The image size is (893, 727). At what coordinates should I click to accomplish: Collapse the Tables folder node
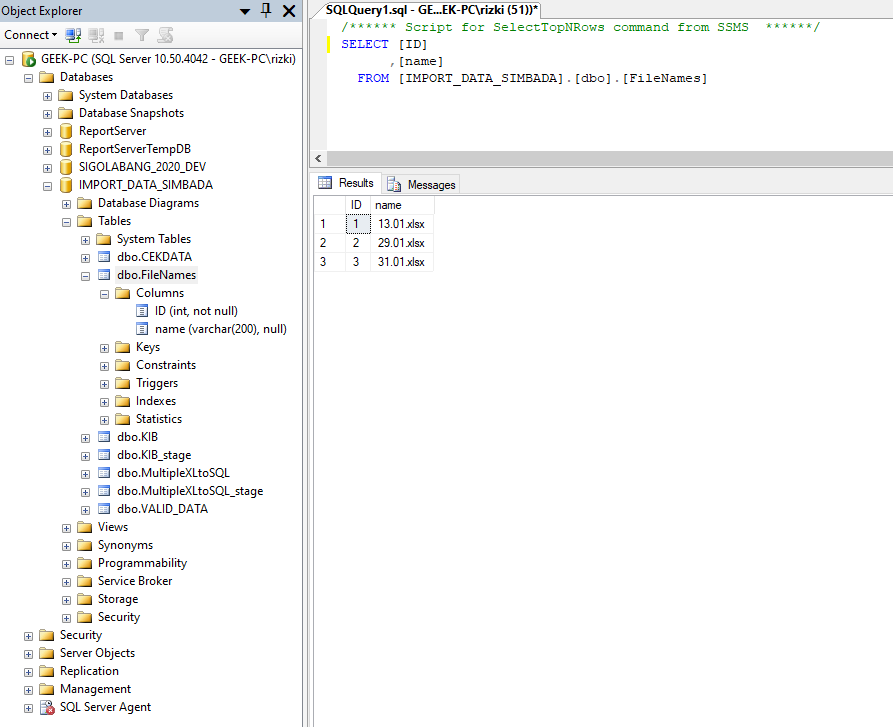tap(66, 222)
